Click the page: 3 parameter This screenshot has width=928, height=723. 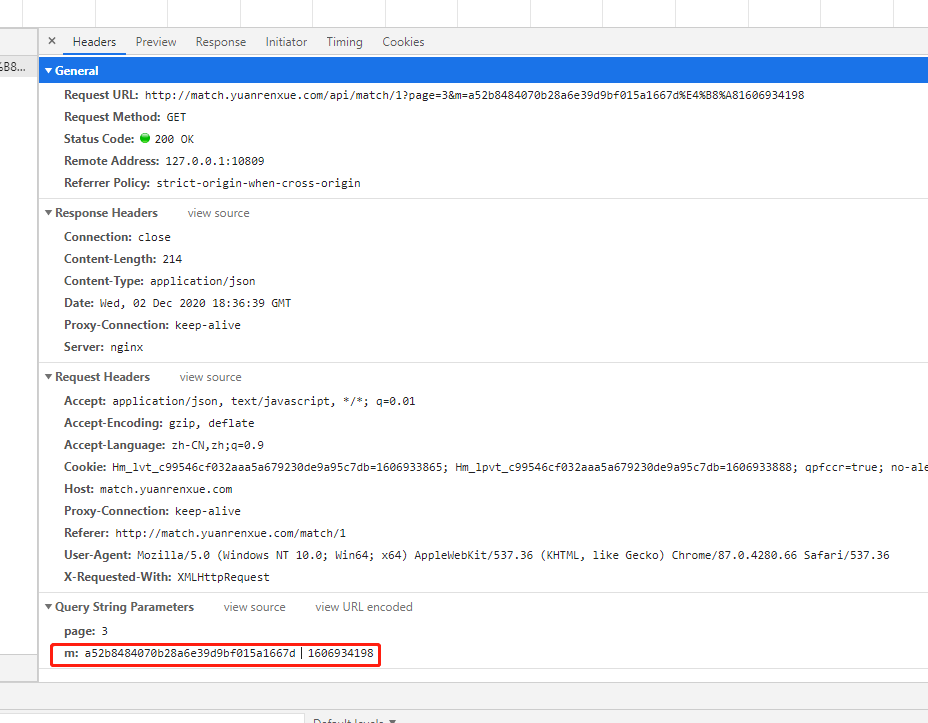[x=86, y=631]
